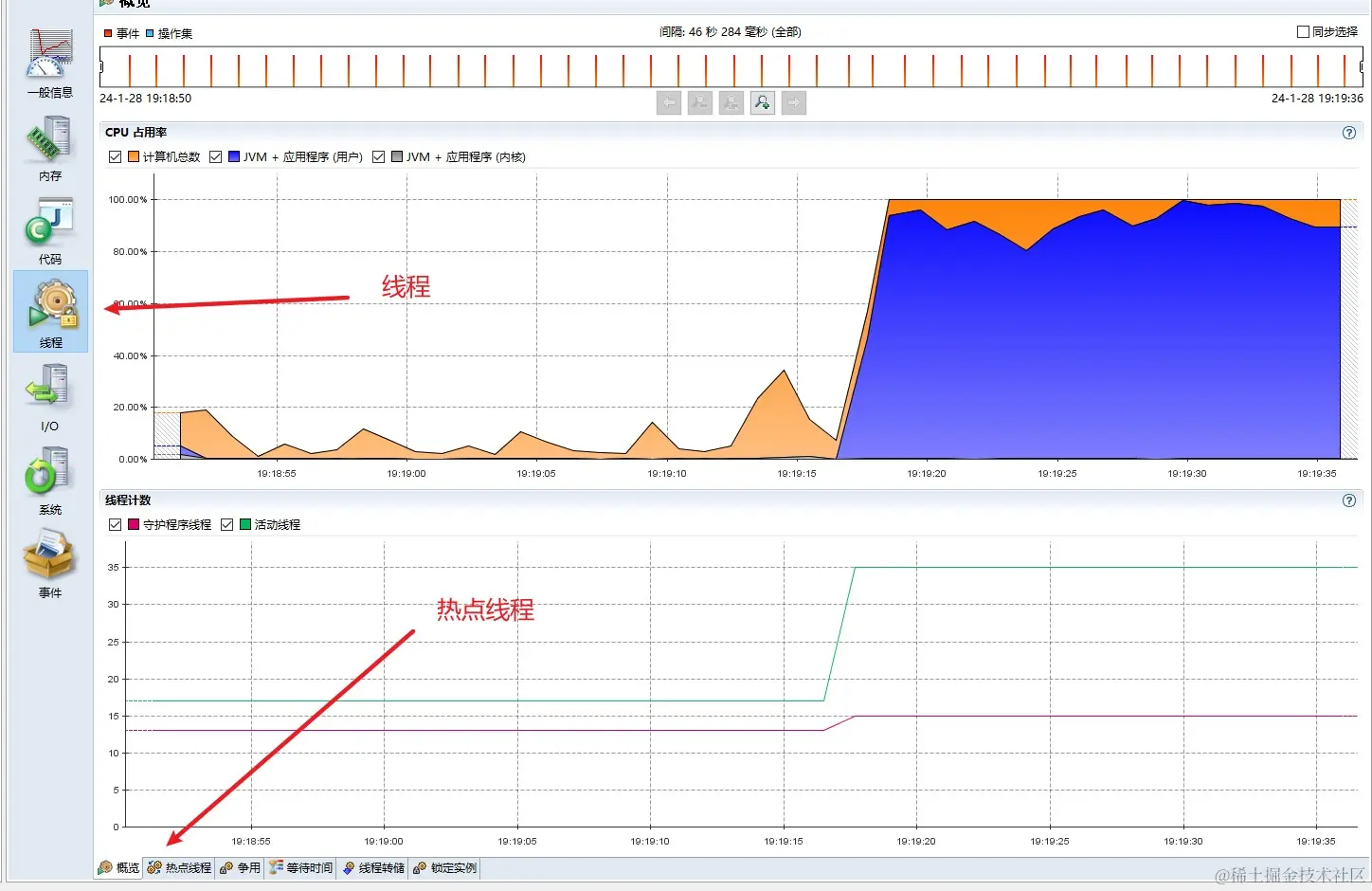Uncheck the 计算机总数 series checkbox
Screen dimensions: 1372x891
[115, 157]
